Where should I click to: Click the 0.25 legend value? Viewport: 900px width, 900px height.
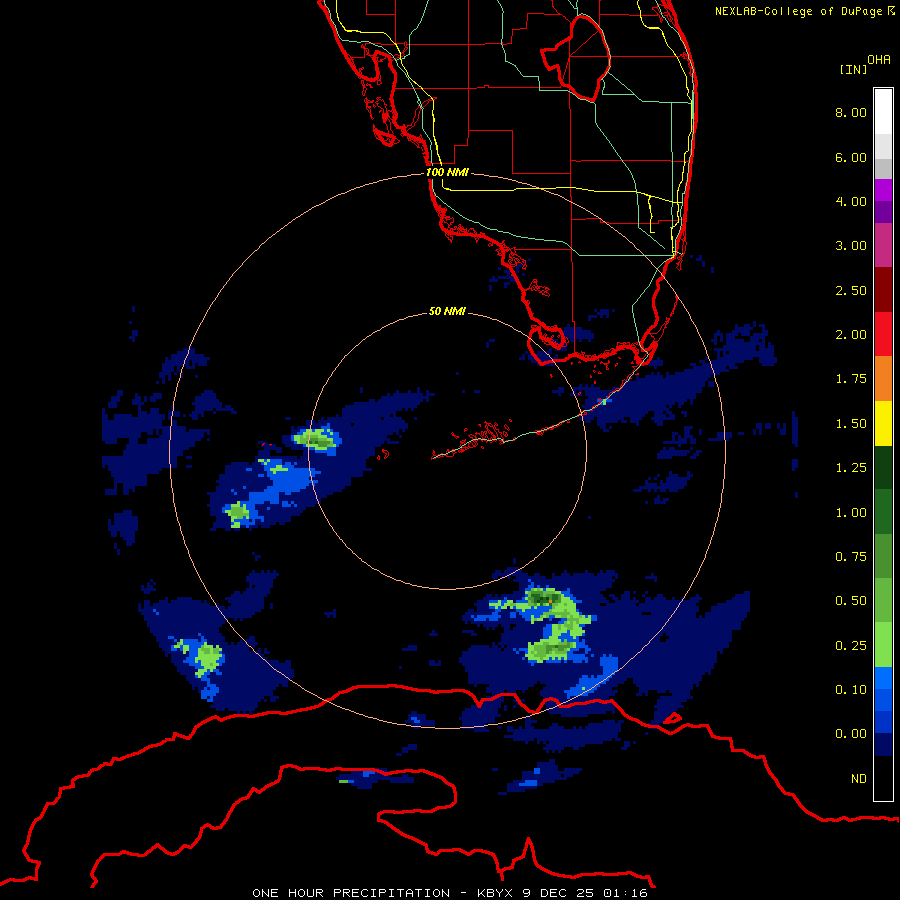(851, 646)
